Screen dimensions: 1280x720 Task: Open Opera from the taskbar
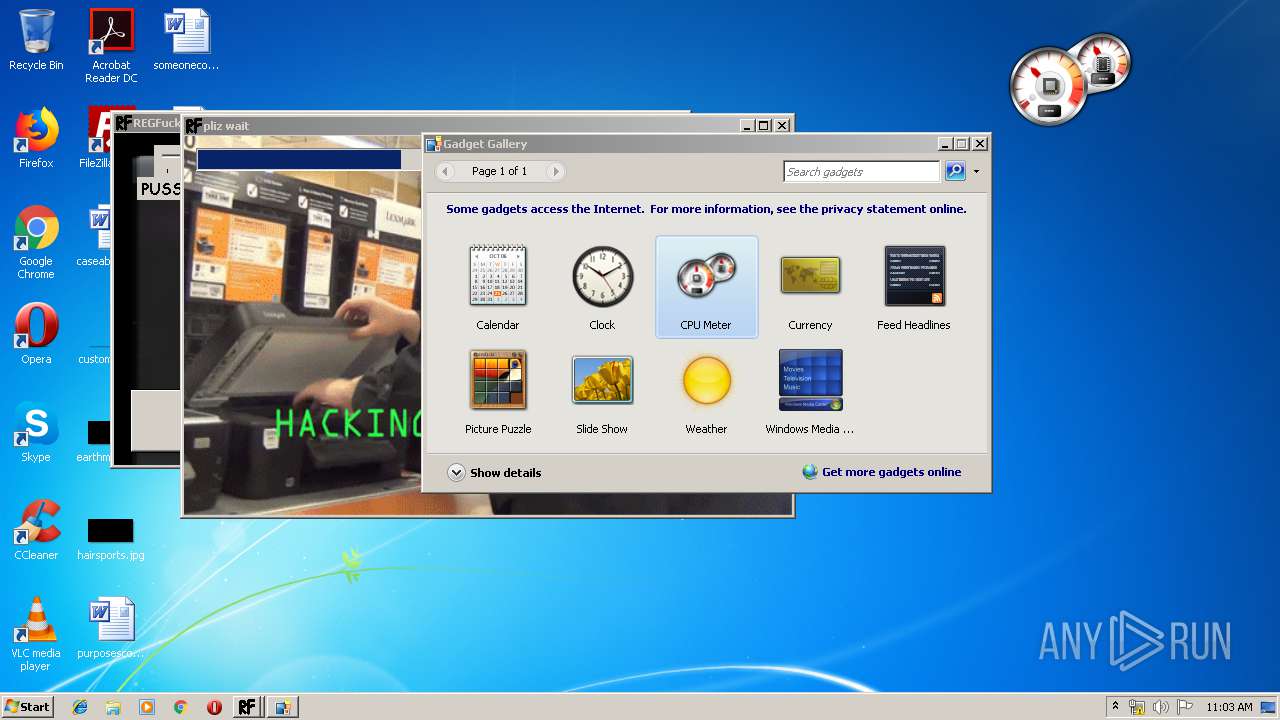214,707
